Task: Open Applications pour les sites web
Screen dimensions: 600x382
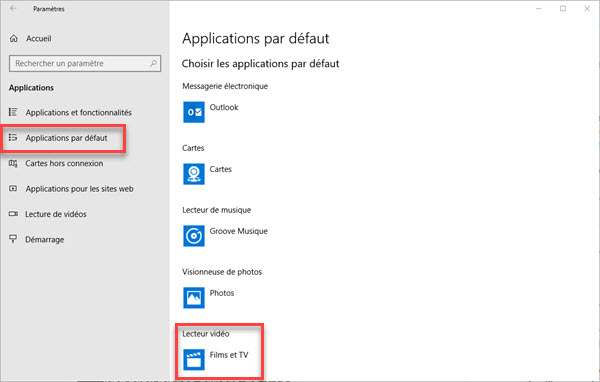Action: (x=79, y=188)
